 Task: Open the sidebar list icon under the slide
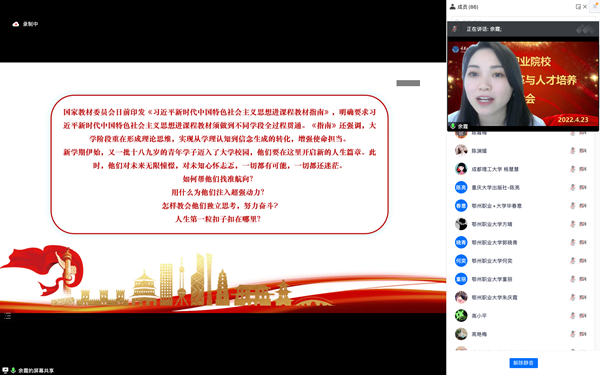point(8,316)
